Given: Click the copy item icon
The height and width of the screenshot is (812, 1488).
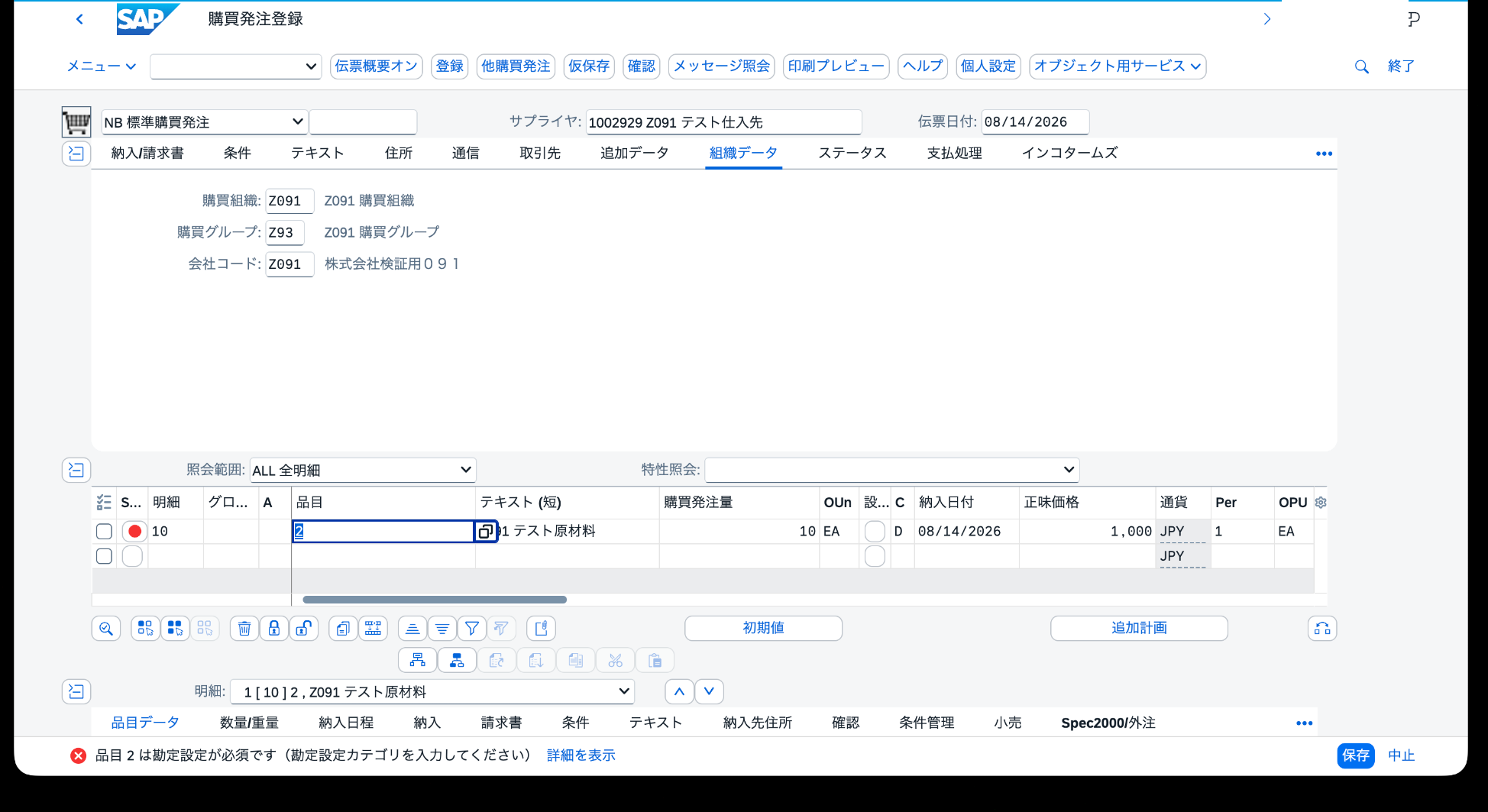Looking at the screenshot, I should tap(344, 629).
